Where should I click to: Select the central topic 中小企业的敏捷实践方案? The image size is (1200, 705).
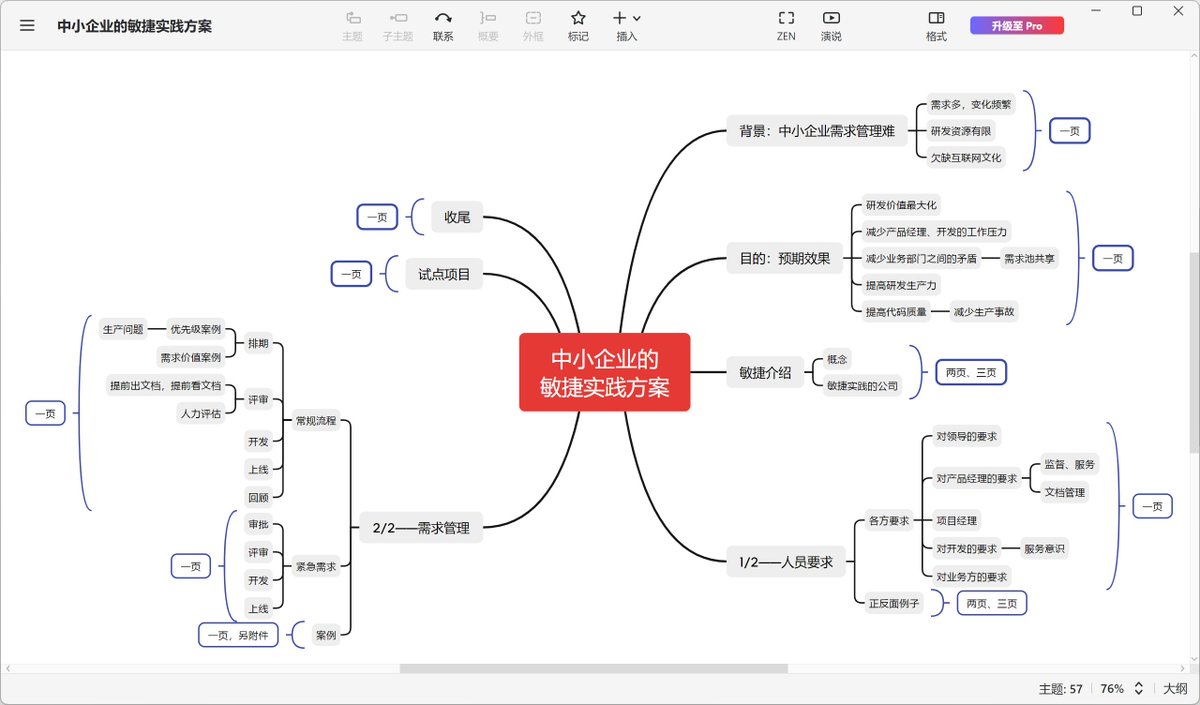[605, 372]
